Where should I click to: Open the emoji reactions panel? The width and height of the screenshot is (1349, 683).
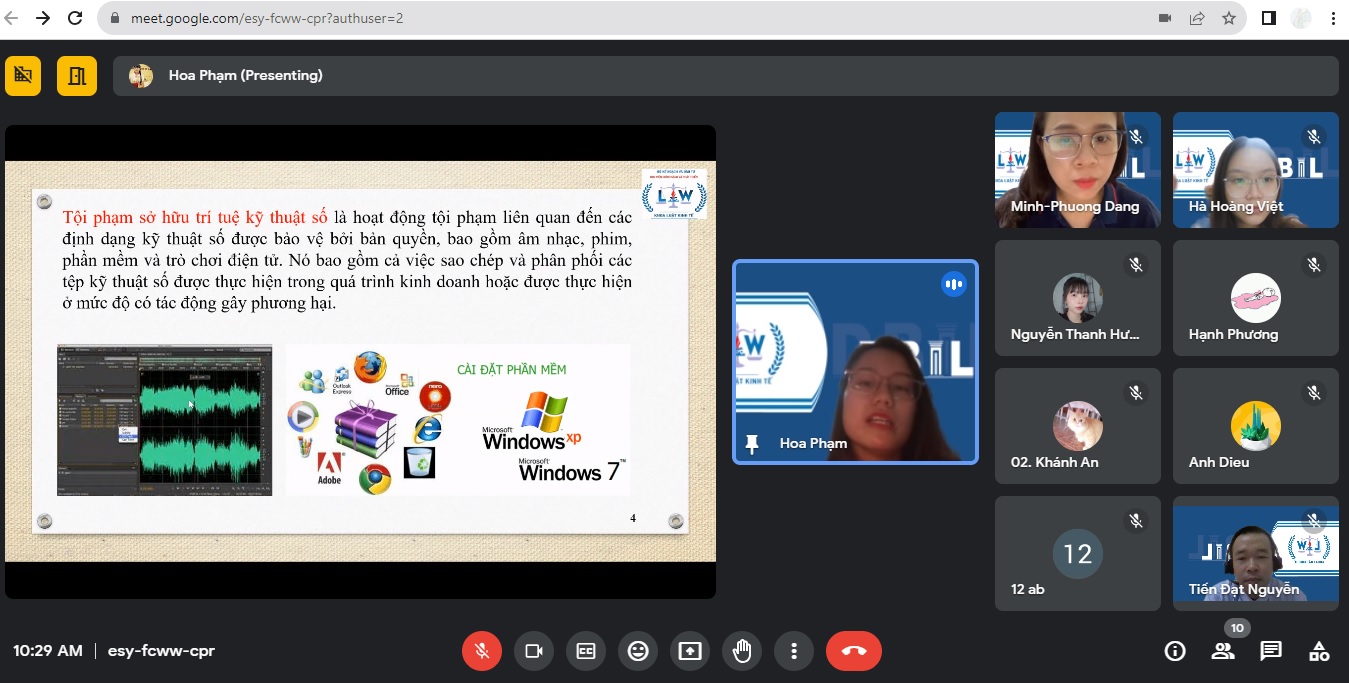pos(638,651)
